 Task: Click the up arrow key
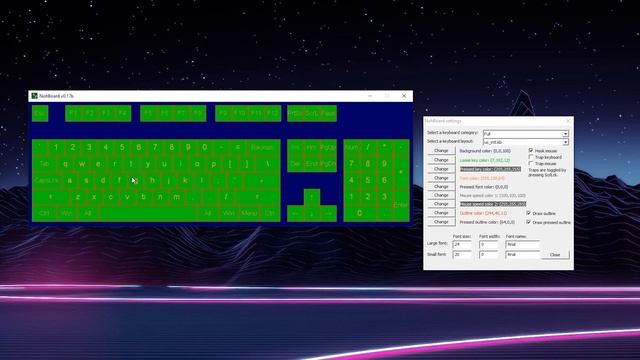312,197
